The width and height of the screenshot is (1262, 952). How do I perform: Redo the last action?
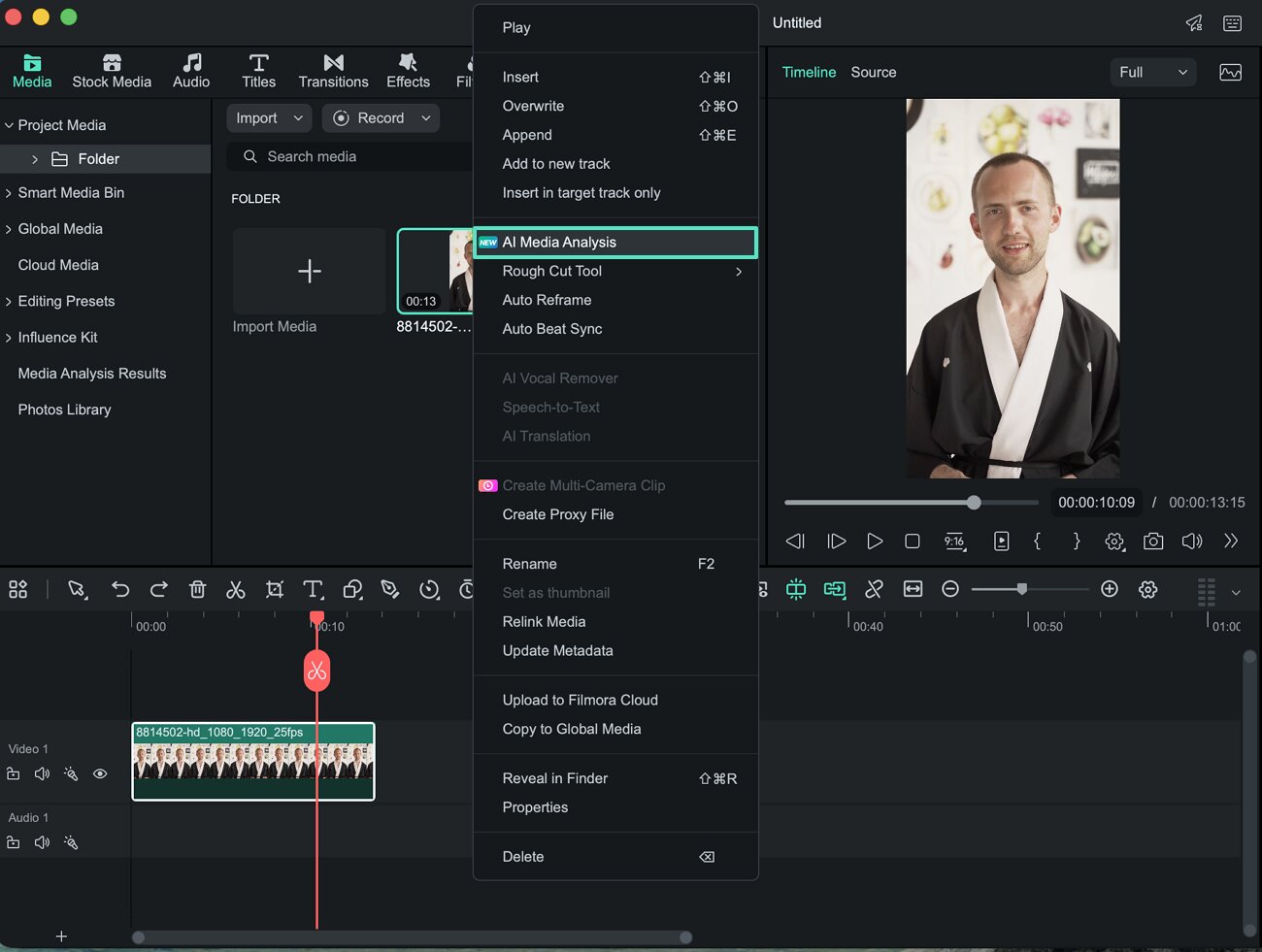[x=159, y=589]
